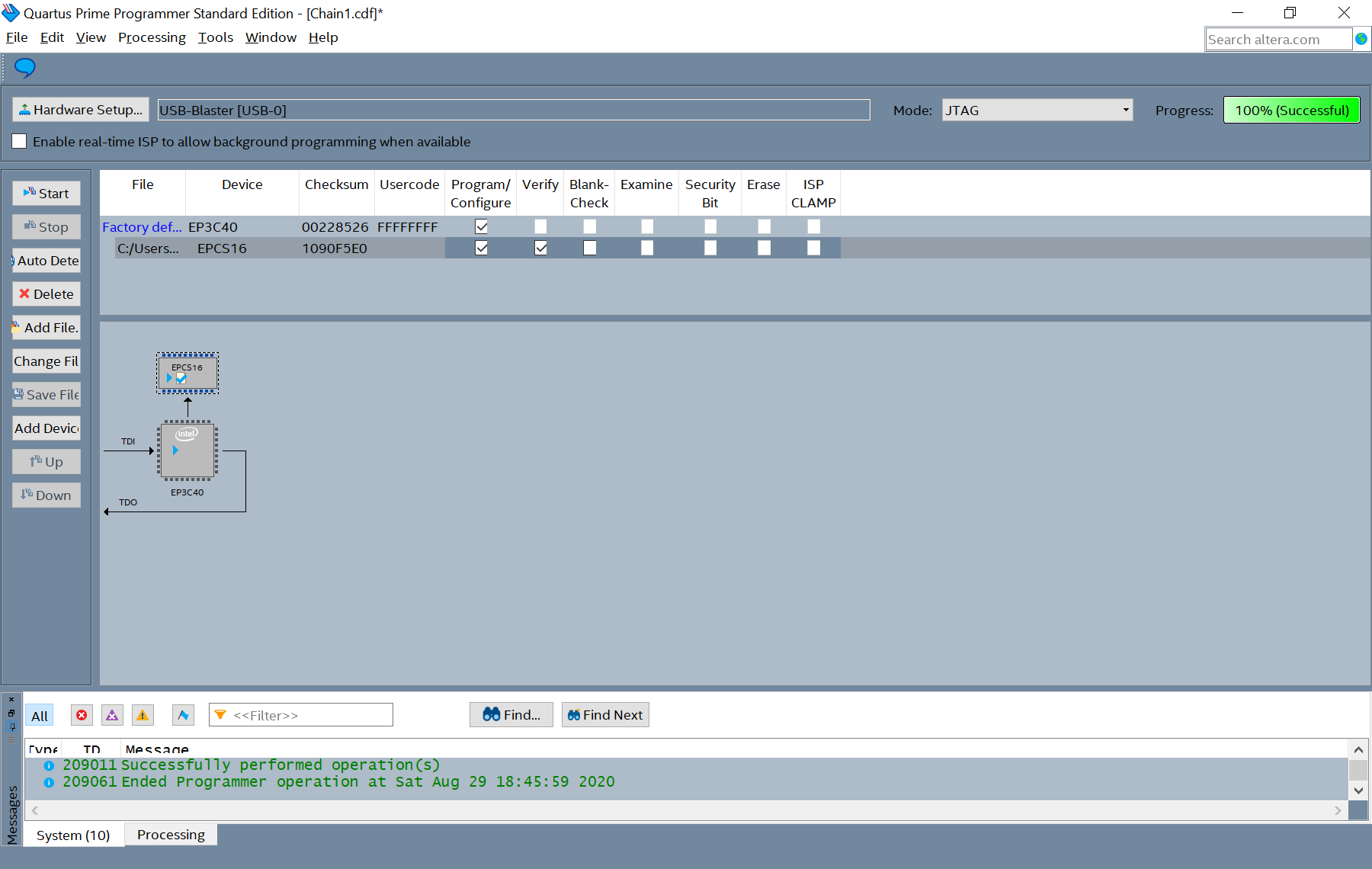Toggle Verify for the EP3C40 row
1372x869 pixels.
540,226
